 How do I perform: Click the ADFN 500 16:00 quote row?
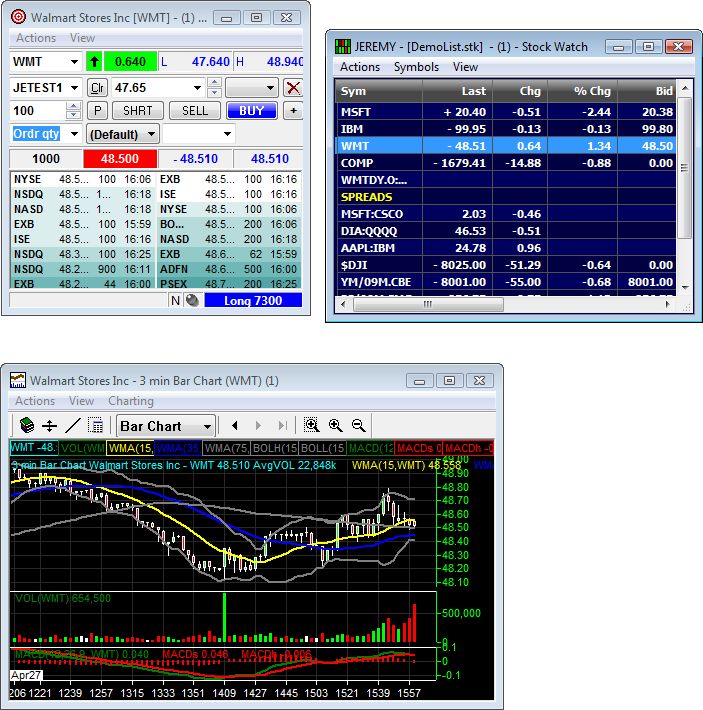(x=229, y=269)
